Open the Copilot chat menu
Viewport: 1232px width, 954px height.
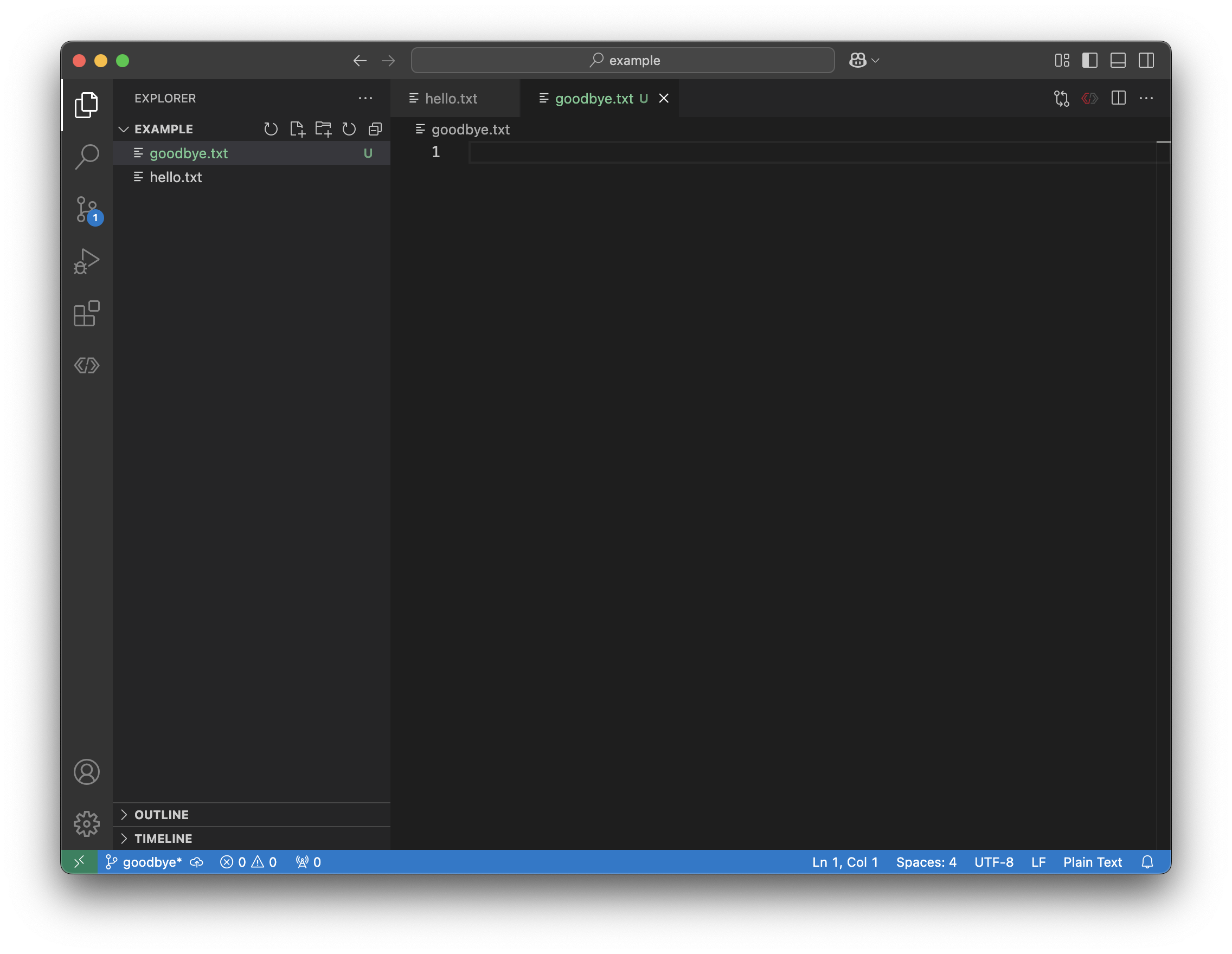(x=864, y=60)
